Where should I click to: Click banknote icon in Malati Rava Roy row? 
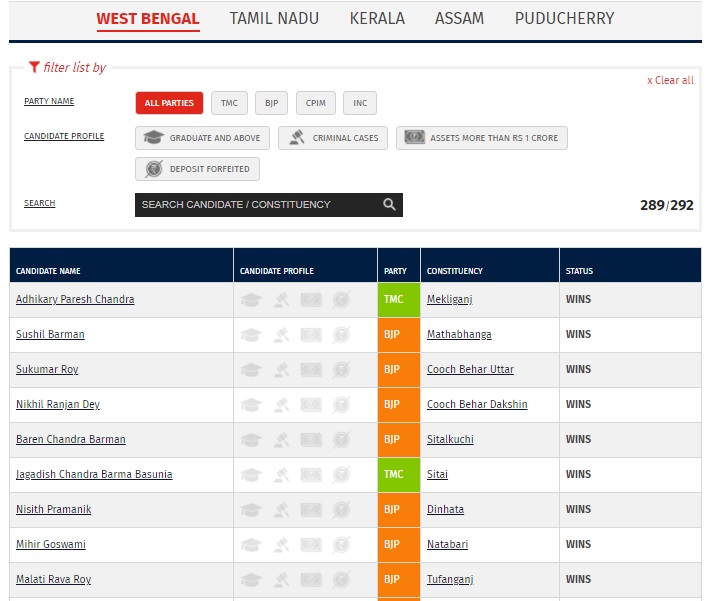coord(311,579)
